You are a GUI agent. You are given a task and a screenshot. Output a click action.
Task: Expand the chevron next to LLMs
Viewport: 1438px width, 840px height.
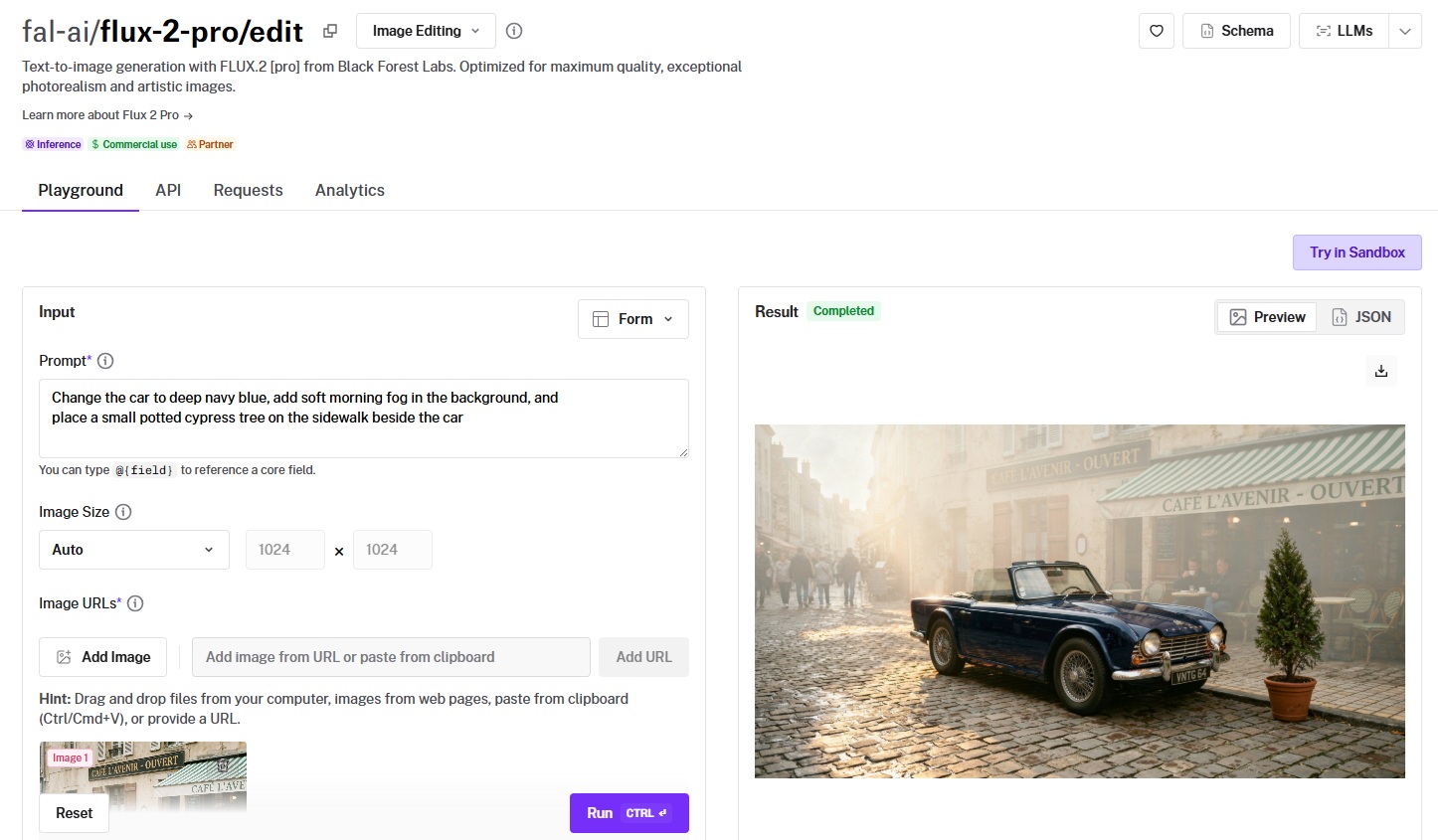click(x=1405, y=31)
